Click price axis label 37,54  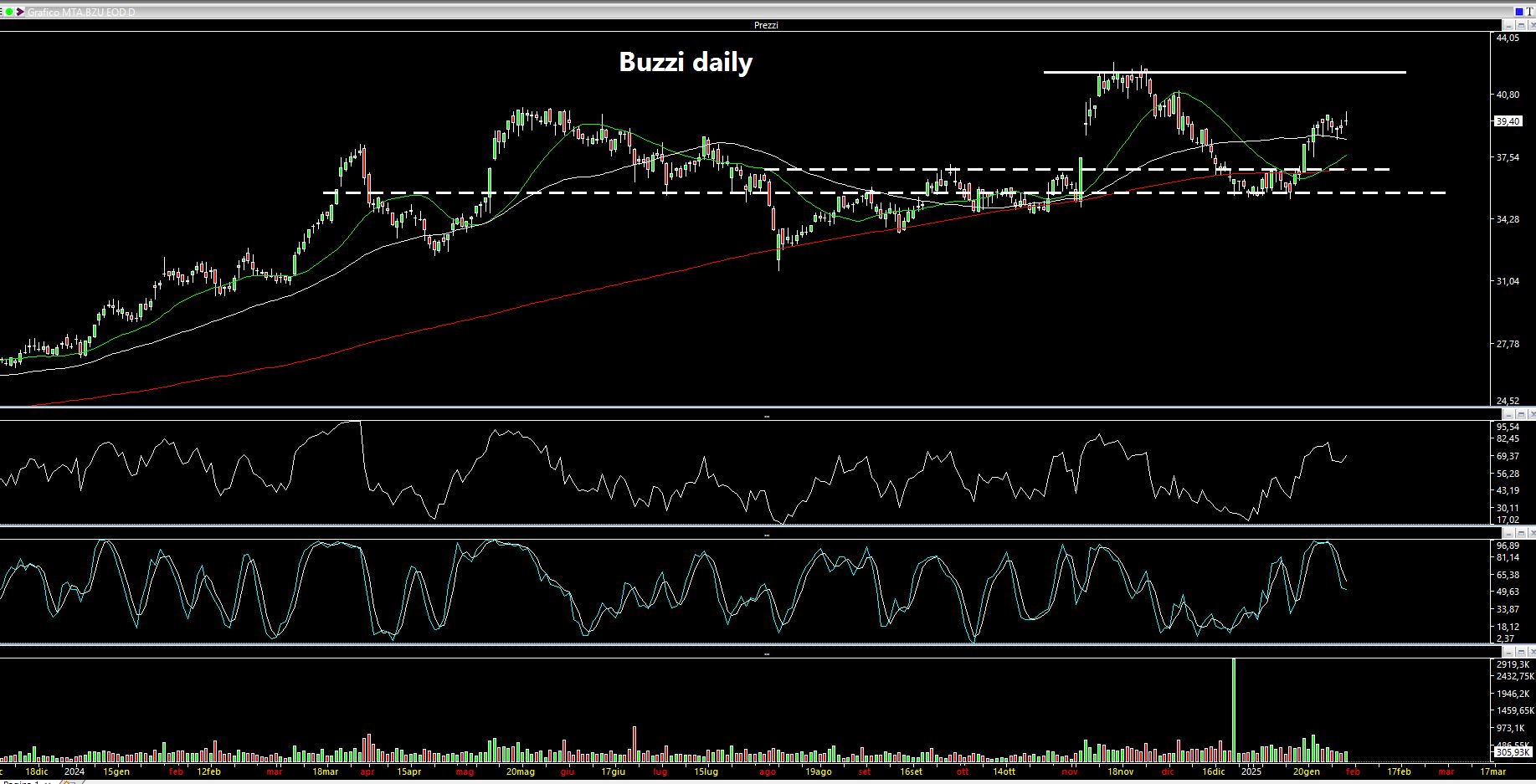click(x=1508, y=157)
